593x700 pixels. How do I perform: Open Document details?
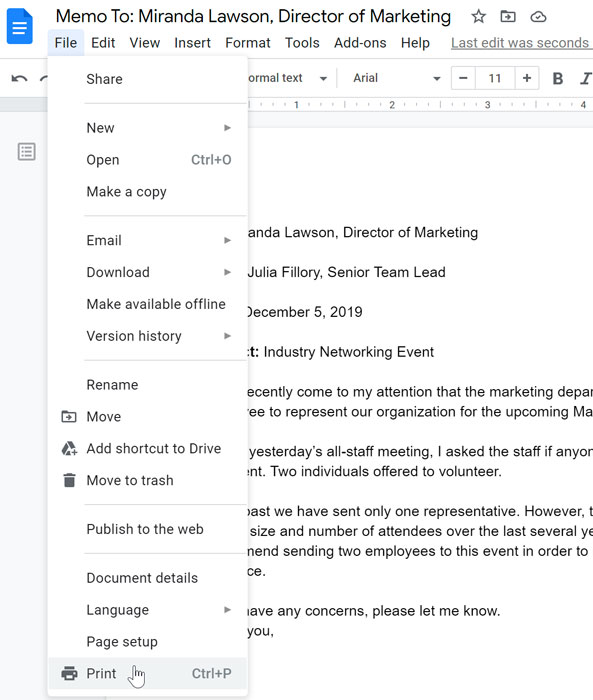[x=147, y=578]
